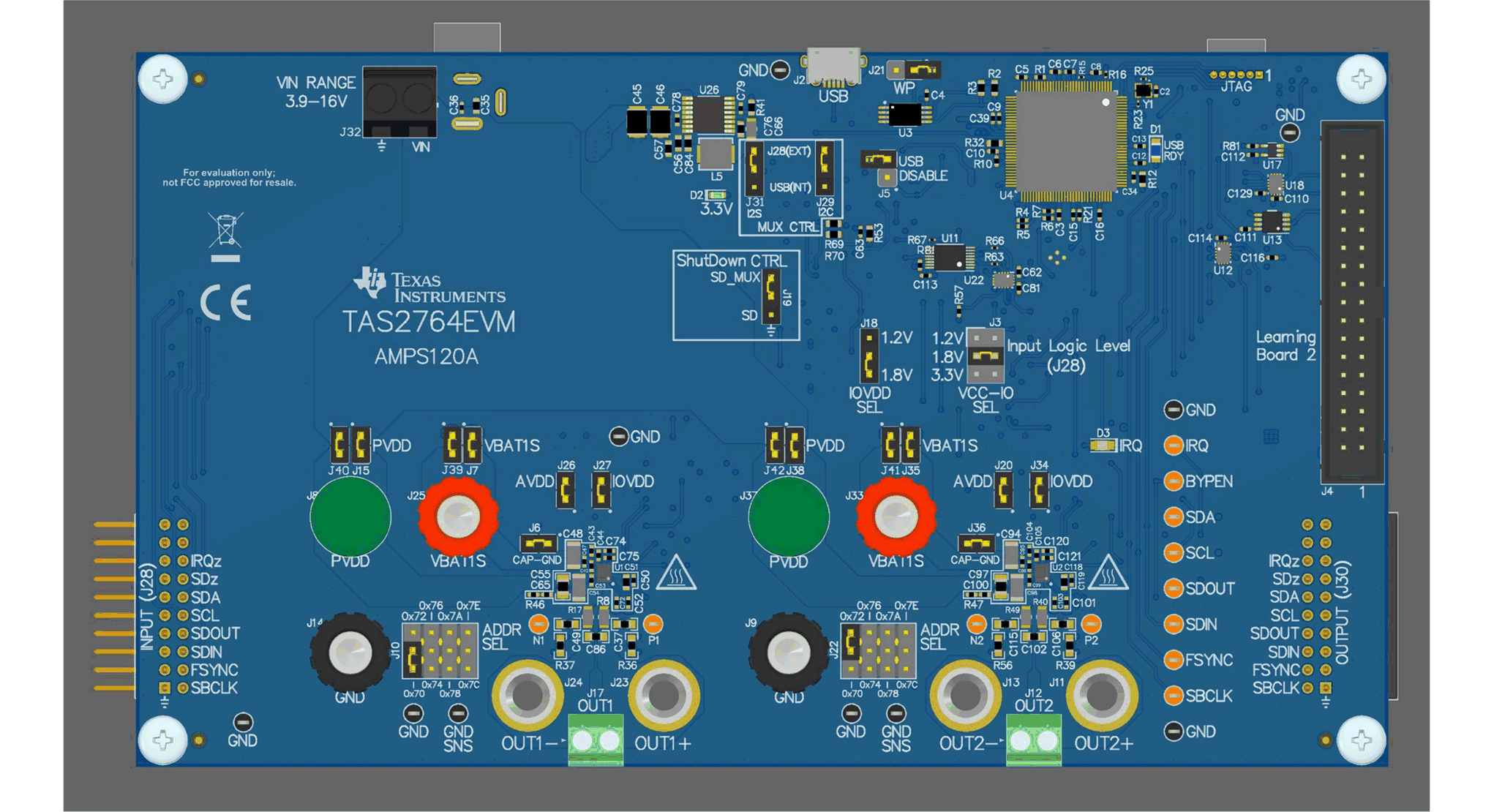The width and height of the screenshot is (1494, 812).
Task: Click the green PVDD banana jack J37
Action: (789, 517)
